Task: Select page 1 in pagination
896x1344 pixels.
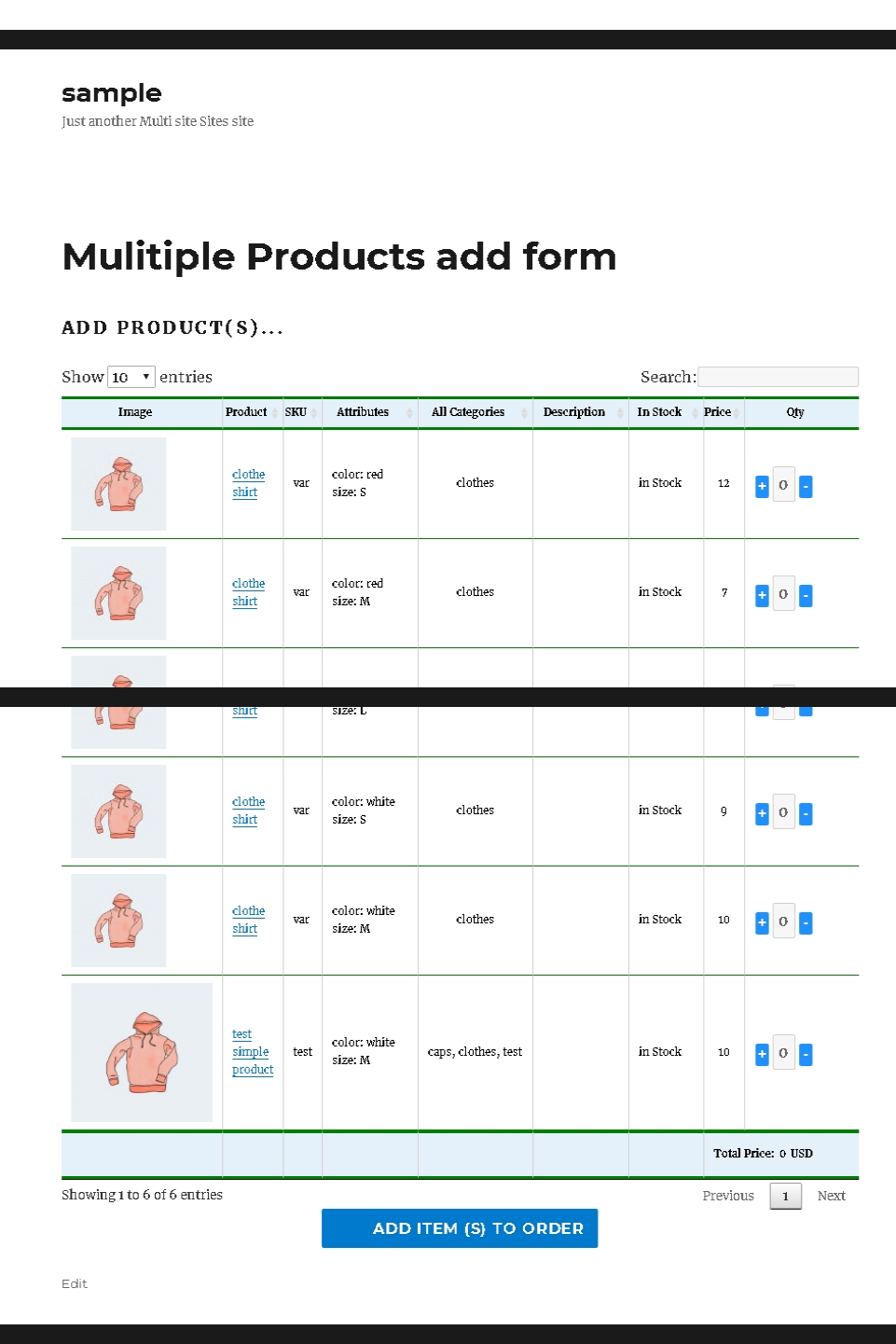Action: pos(785,1196)
